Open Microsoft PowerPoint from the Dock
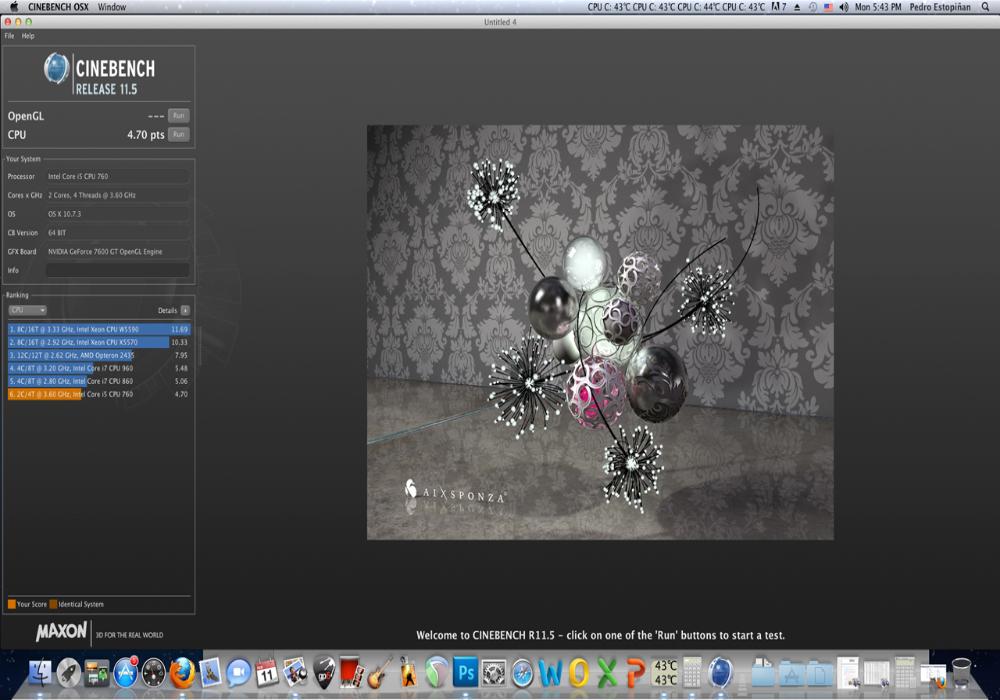Image resolution: width=1000 pixels, height=700 pixels. tap(635, 673)
